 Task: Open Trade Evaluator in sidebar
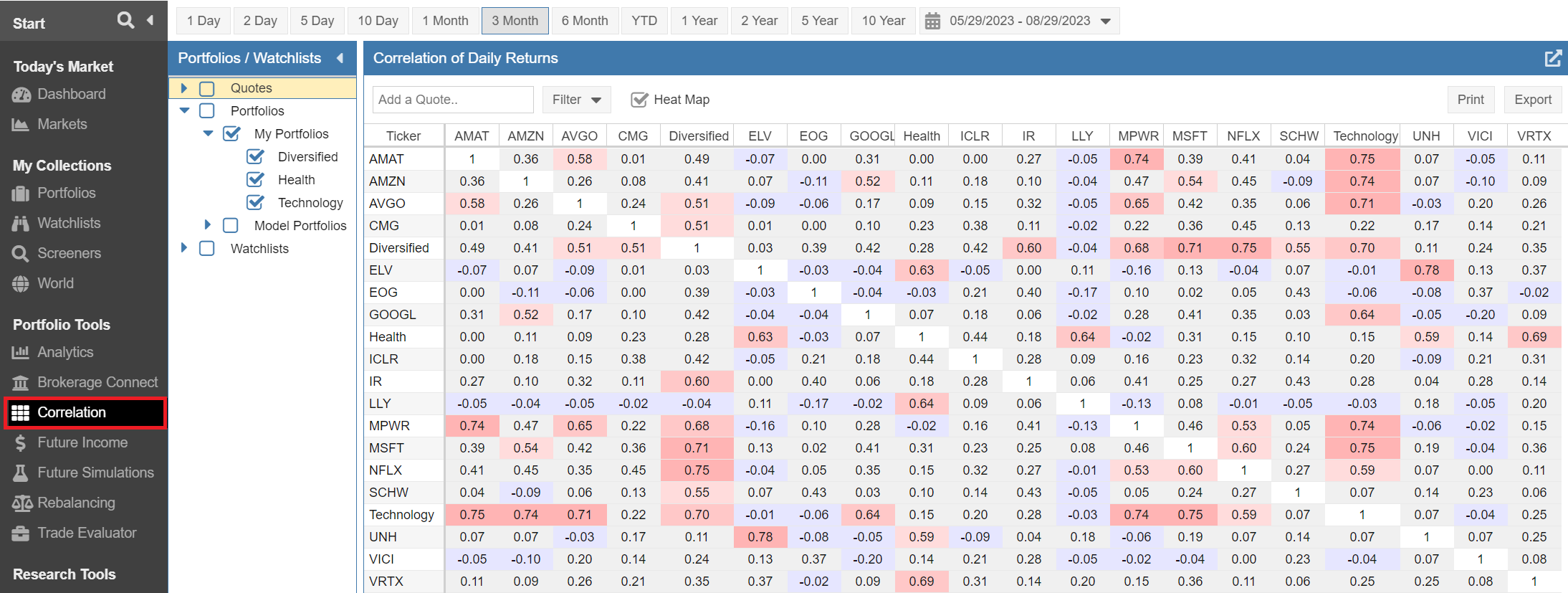[x=87, y=533]
